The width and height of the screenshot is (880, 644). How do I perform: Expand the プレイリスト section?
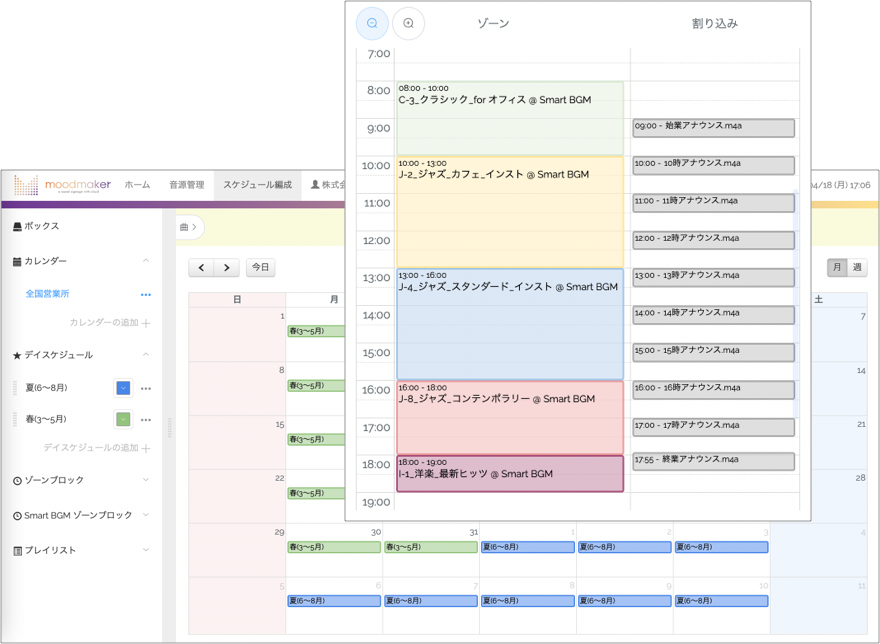146,550
